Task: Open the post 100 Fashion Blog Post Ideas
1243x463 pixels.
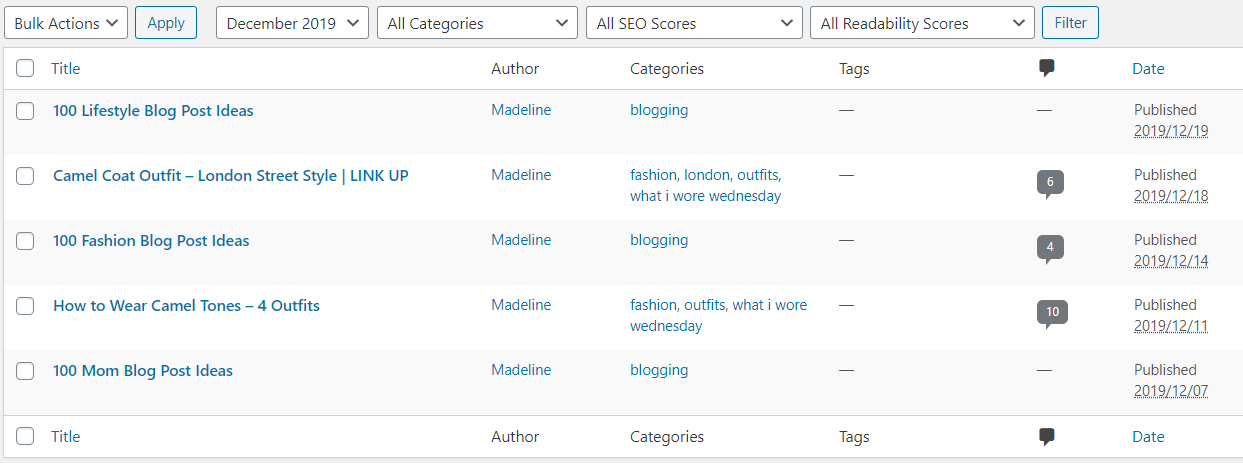Action: 151,241
